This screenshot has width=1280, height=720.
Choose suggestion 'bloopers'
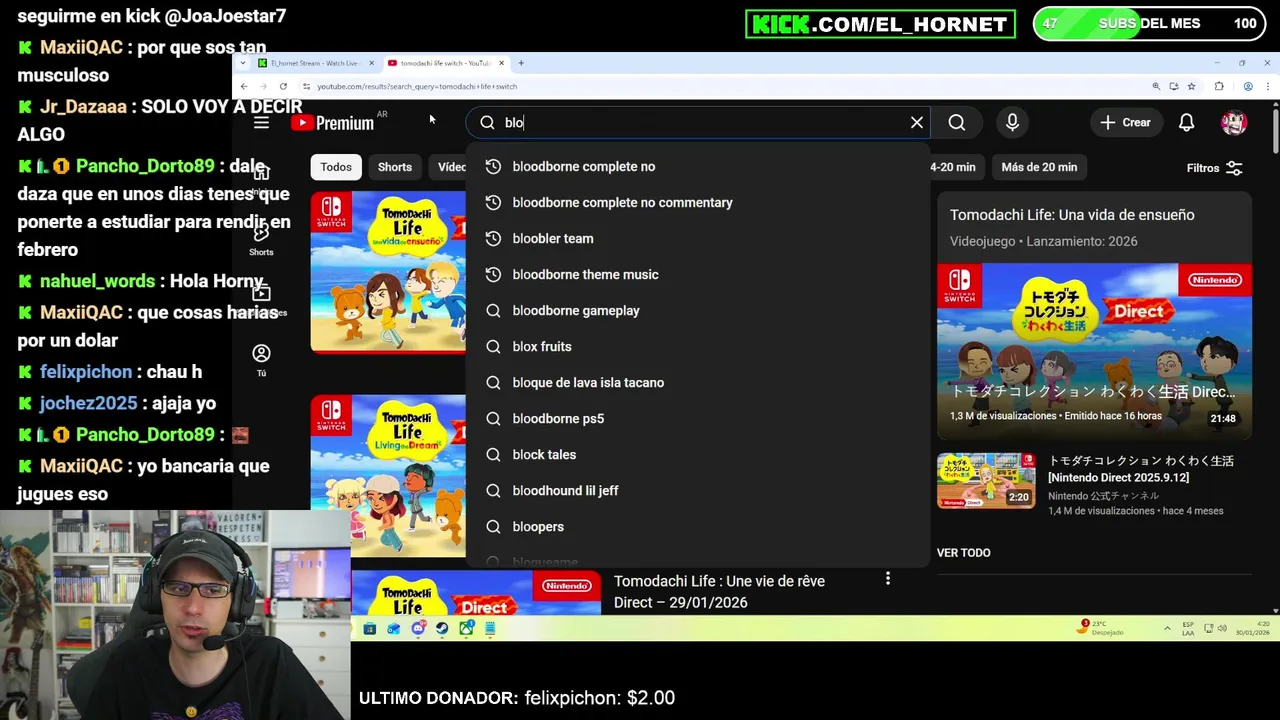pyautogui.click(x=698, y=526)
